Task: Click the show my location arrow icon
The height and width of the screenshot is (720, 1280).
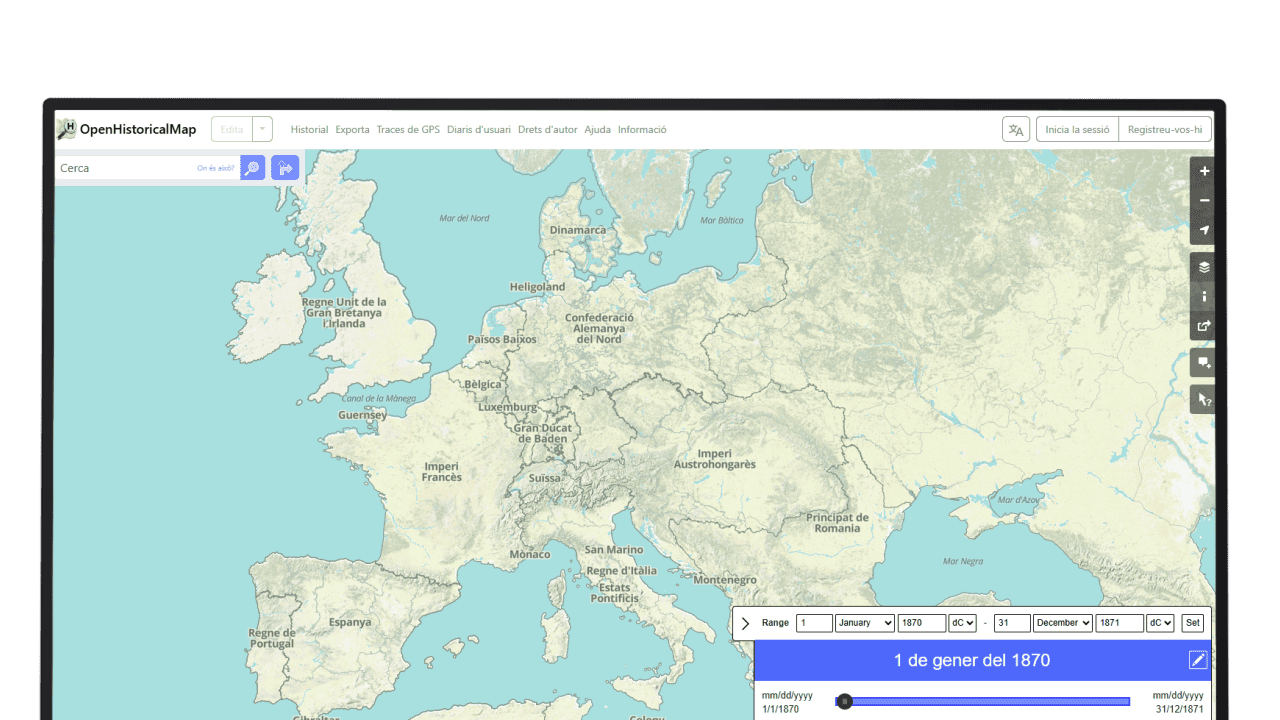Action: [1203, 230]
